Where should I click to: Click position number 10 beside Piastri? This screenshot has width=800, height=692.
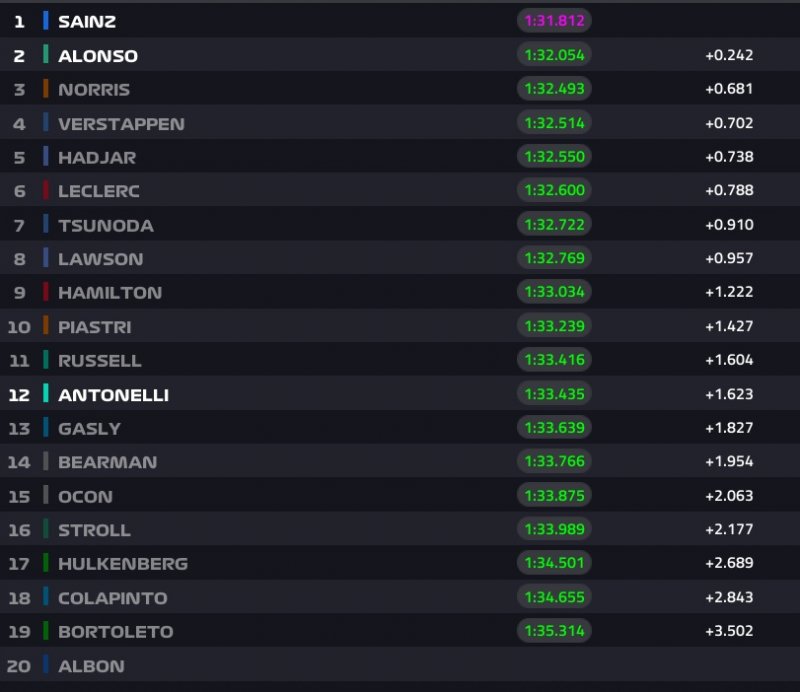(x=19, y=327)
